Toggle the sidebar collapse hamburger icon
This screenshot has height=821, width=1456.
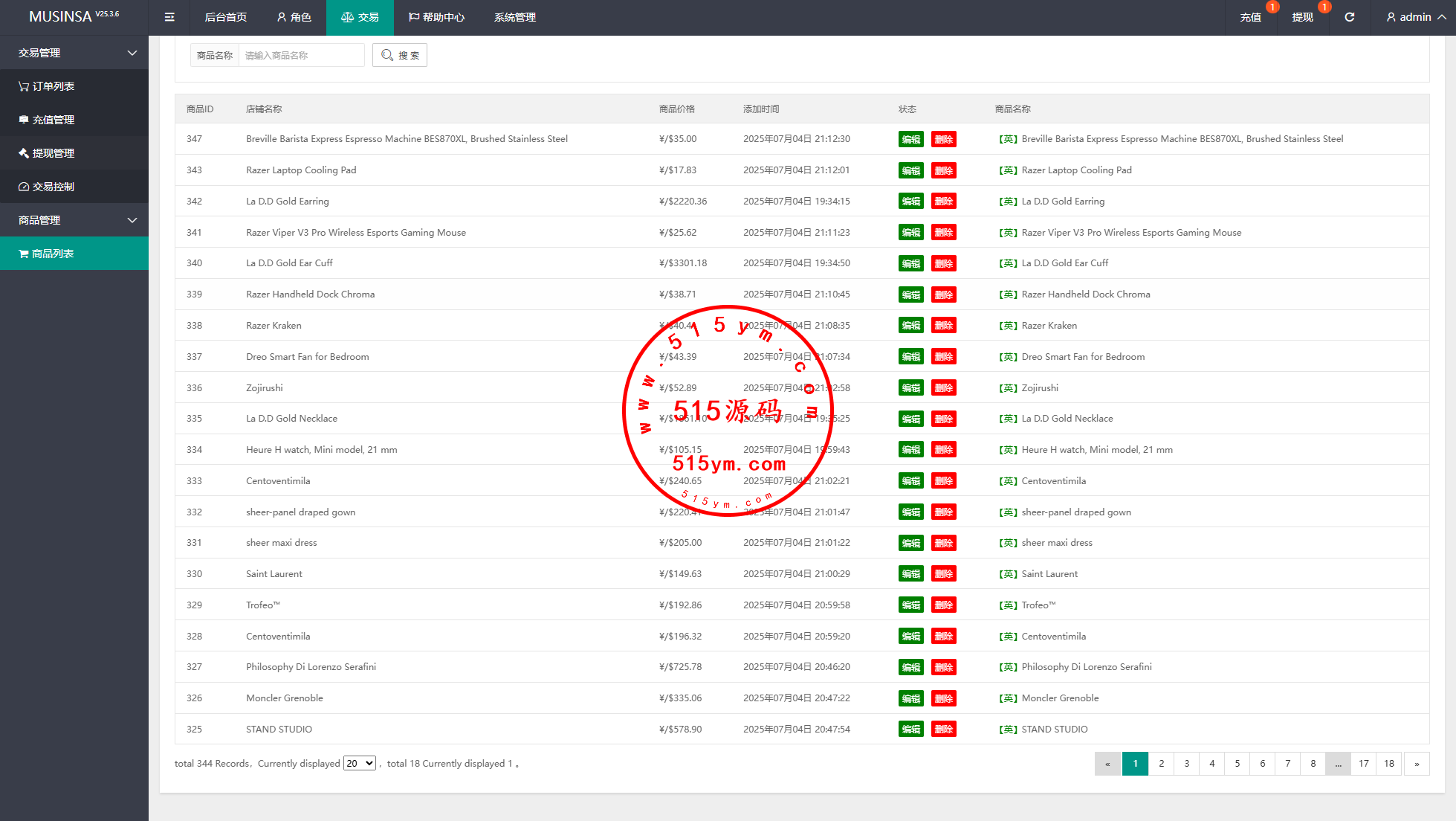point(169,17)
